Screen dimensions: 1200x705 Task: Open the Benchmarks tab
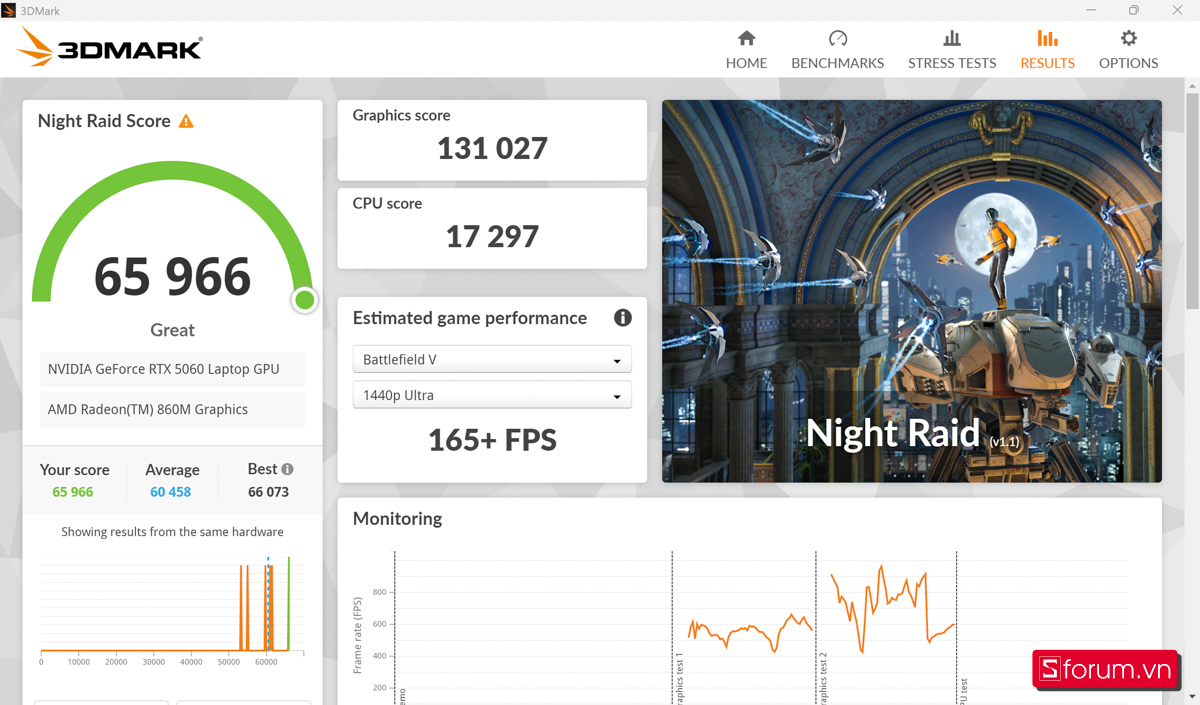(838, 49)
